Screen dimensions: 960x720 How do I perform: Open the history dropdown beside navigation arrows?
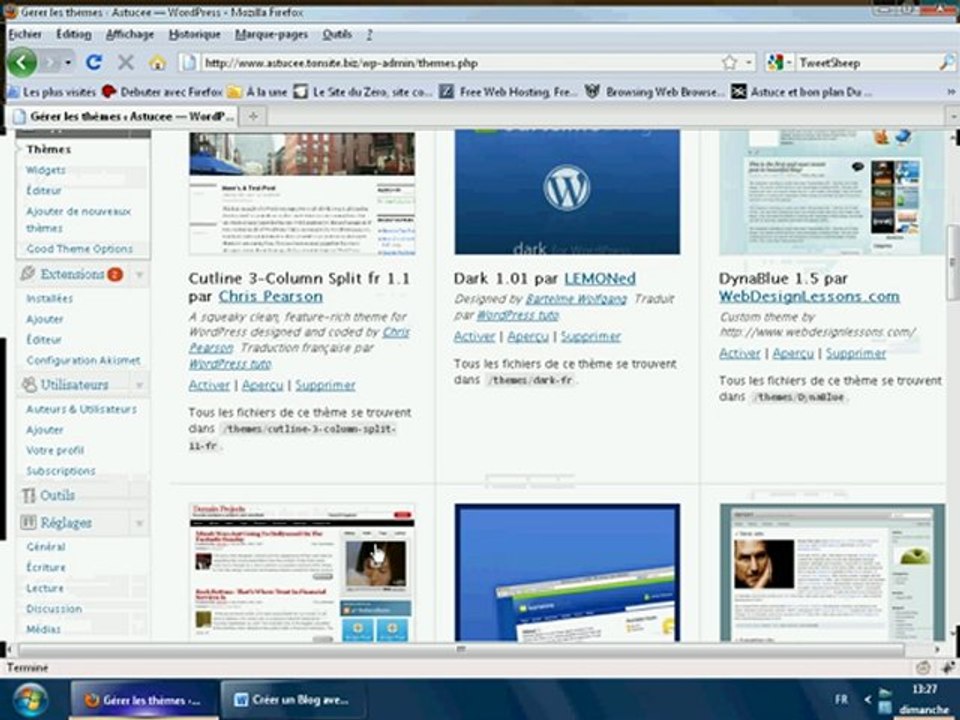tap(68, 62)
